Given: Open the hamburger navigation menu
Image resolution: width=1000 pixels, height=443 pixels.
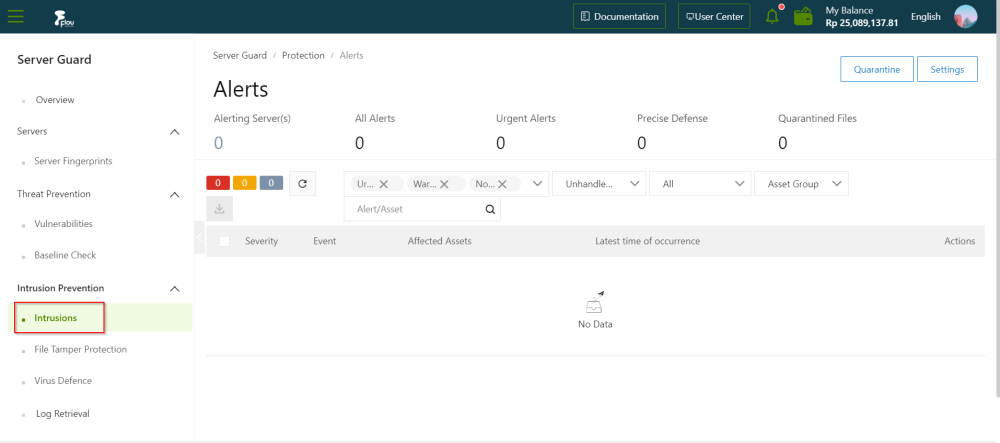Looking at the screenshot, I should point(15,17).
